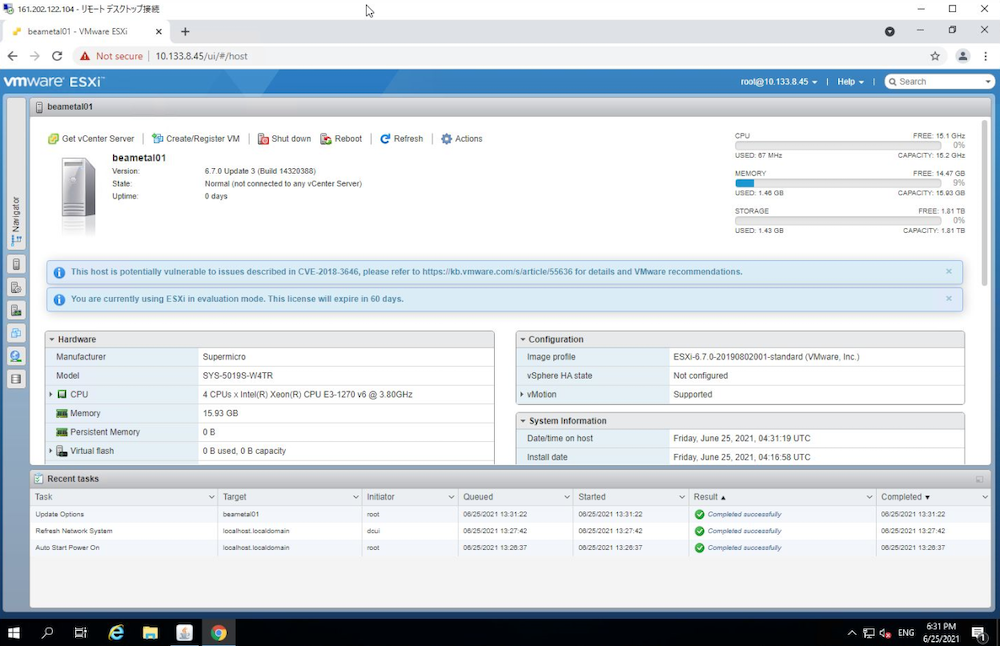Open the Host icon in collapsed navigator

pos(15,265)
